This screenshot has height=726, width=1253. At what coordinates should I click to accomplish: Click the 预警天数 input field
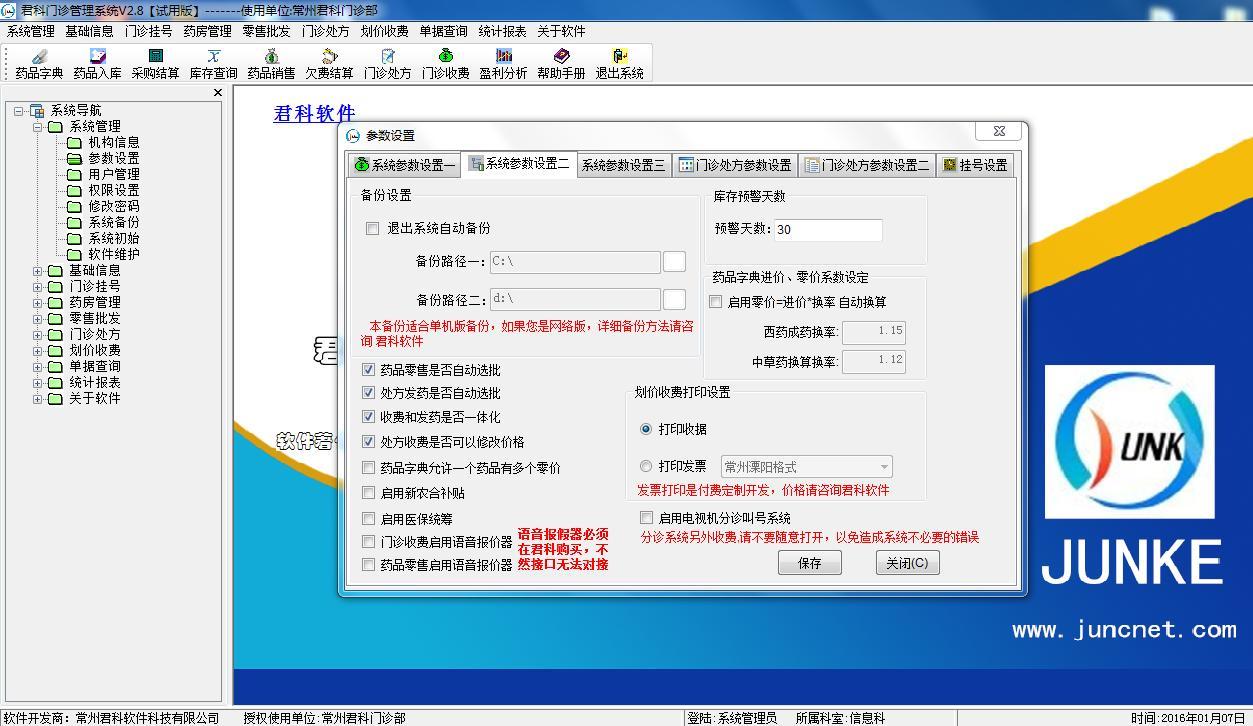coord(827,230)
